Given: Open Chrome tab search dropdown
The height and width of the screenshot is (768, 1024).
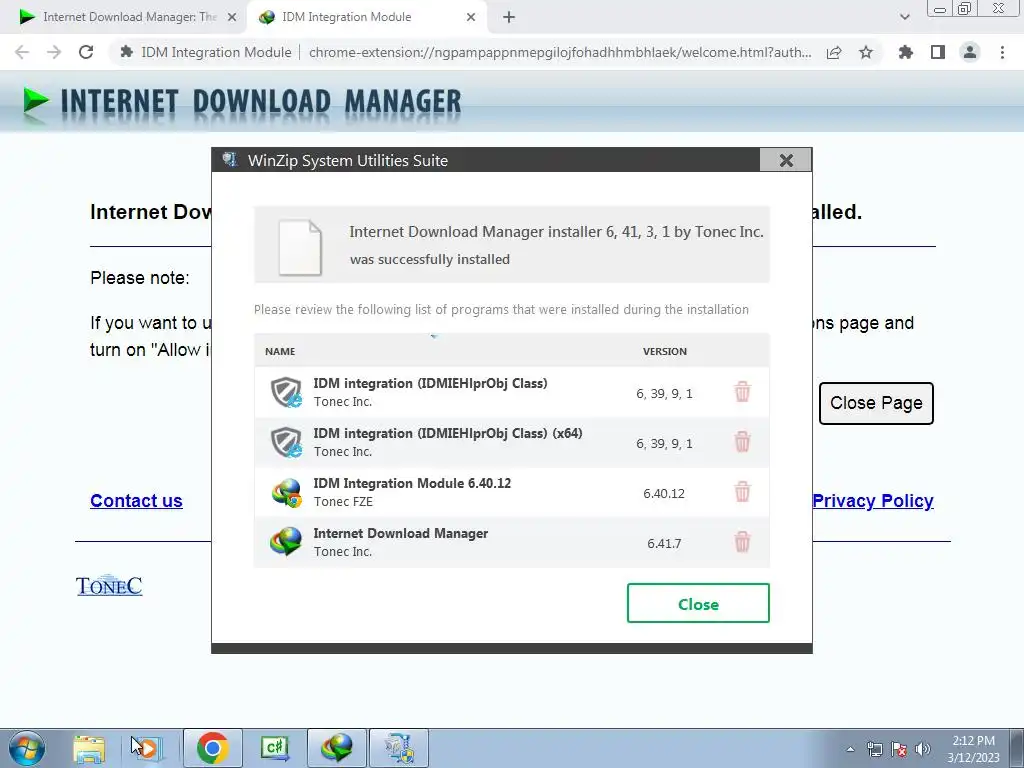Looking at the screenshot, I should [904, 18].
